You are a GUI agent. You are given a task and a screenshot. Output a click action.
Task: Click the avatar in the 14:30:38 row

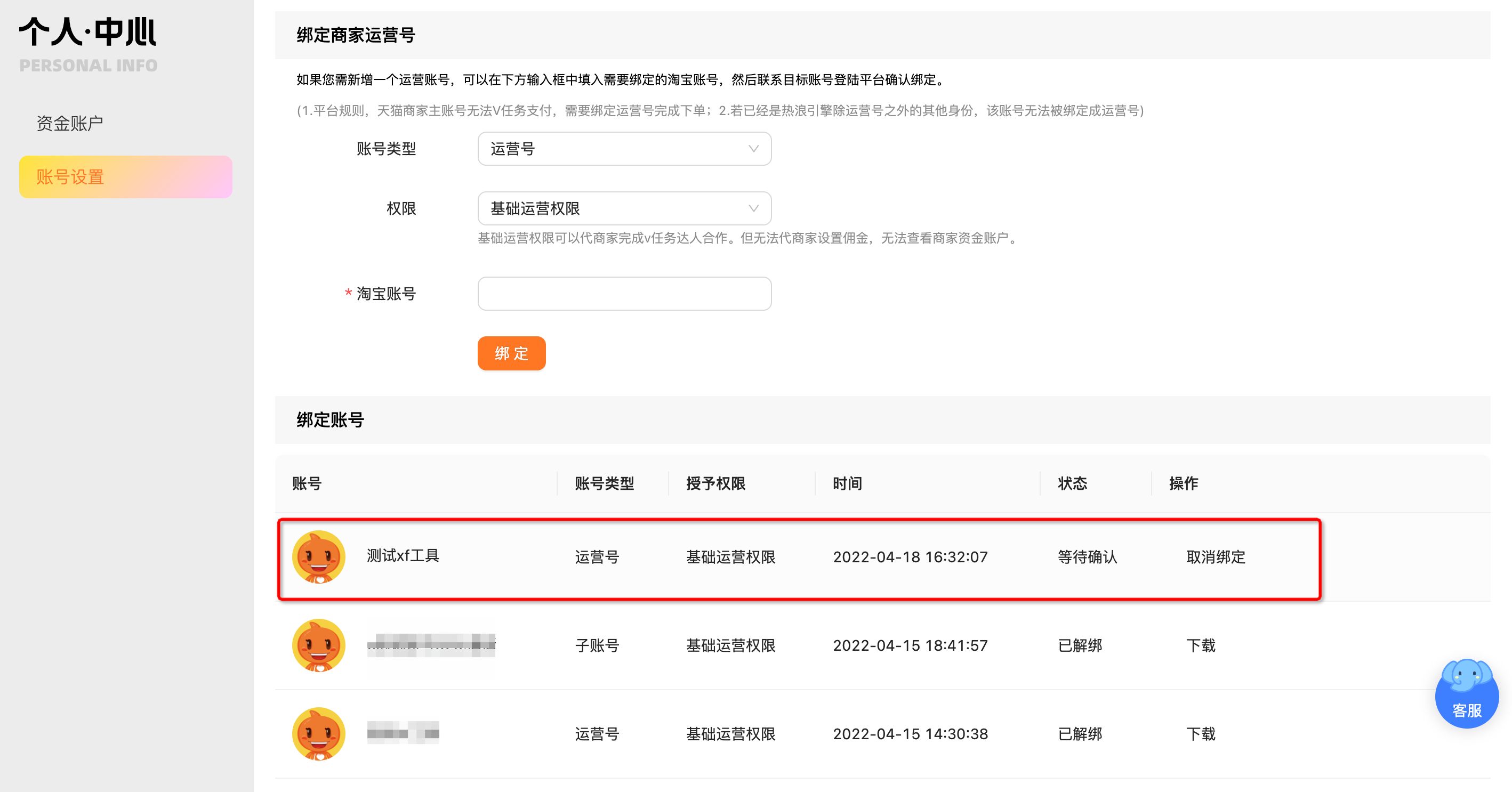tap(319, 734)
